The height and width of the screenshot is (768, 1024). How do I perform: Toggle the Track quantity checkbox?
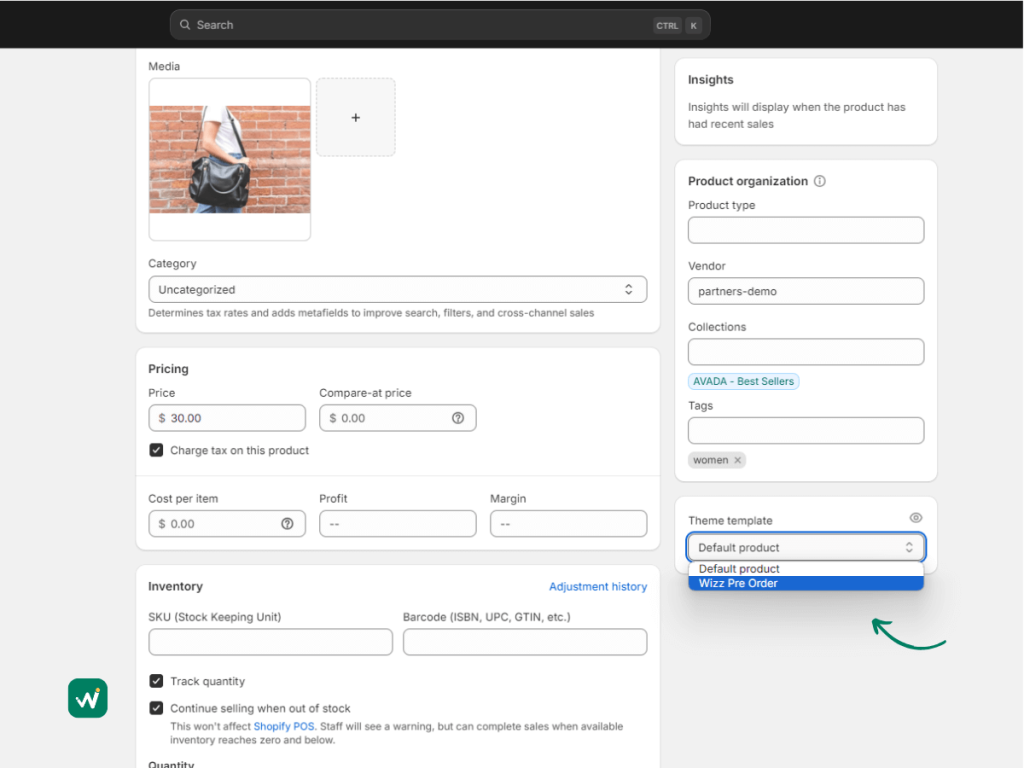click(x=156, y=681)
